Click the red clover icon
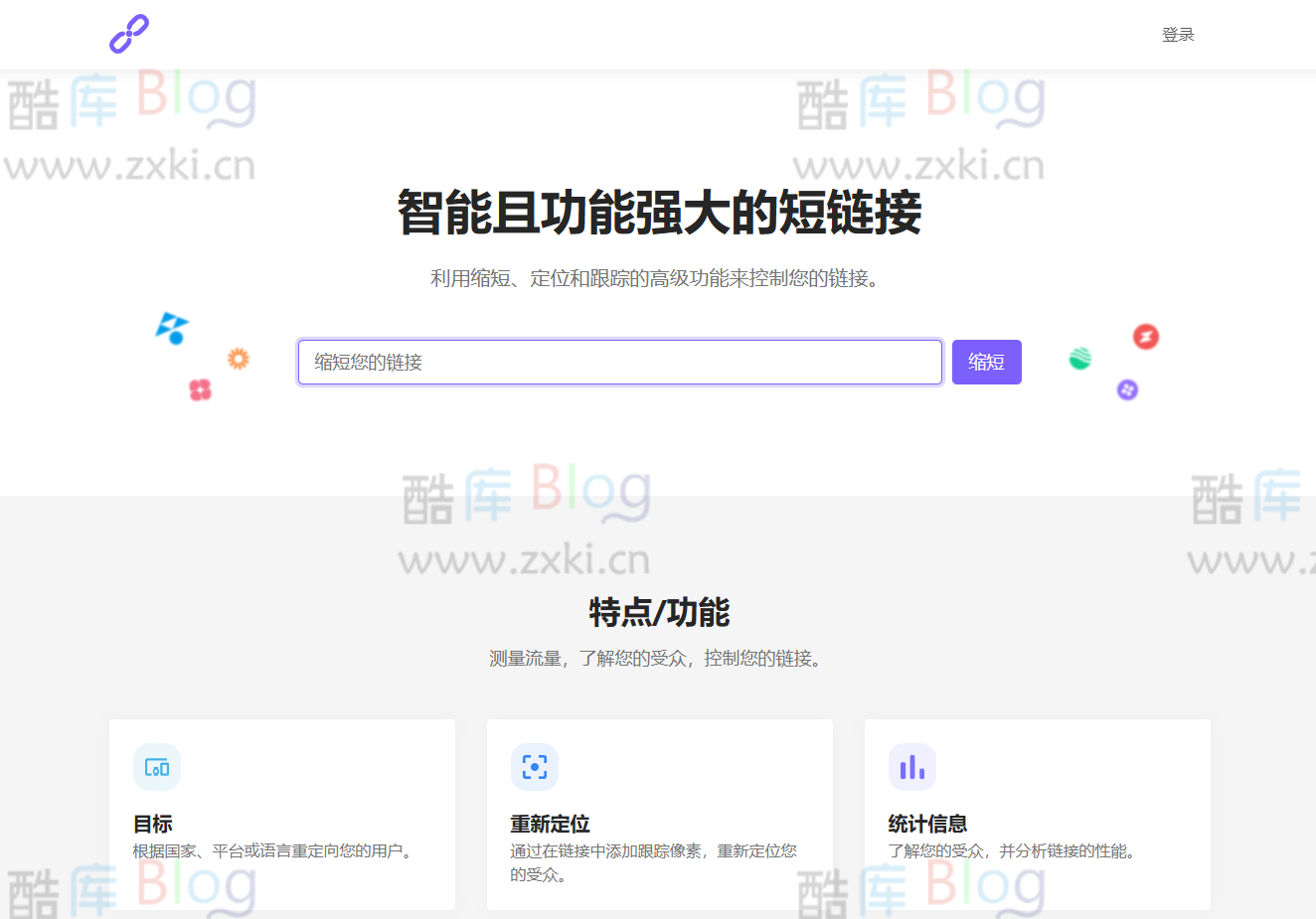Screen dimensions: 1316x919 pos(201,390)
